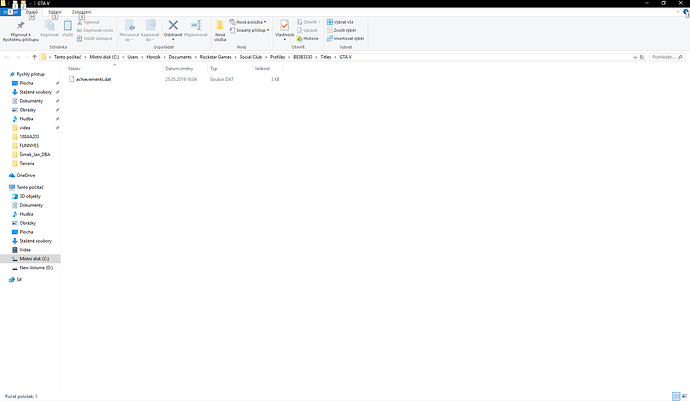
Task: Click the Vložit paste icon
Action: (66, 27)
